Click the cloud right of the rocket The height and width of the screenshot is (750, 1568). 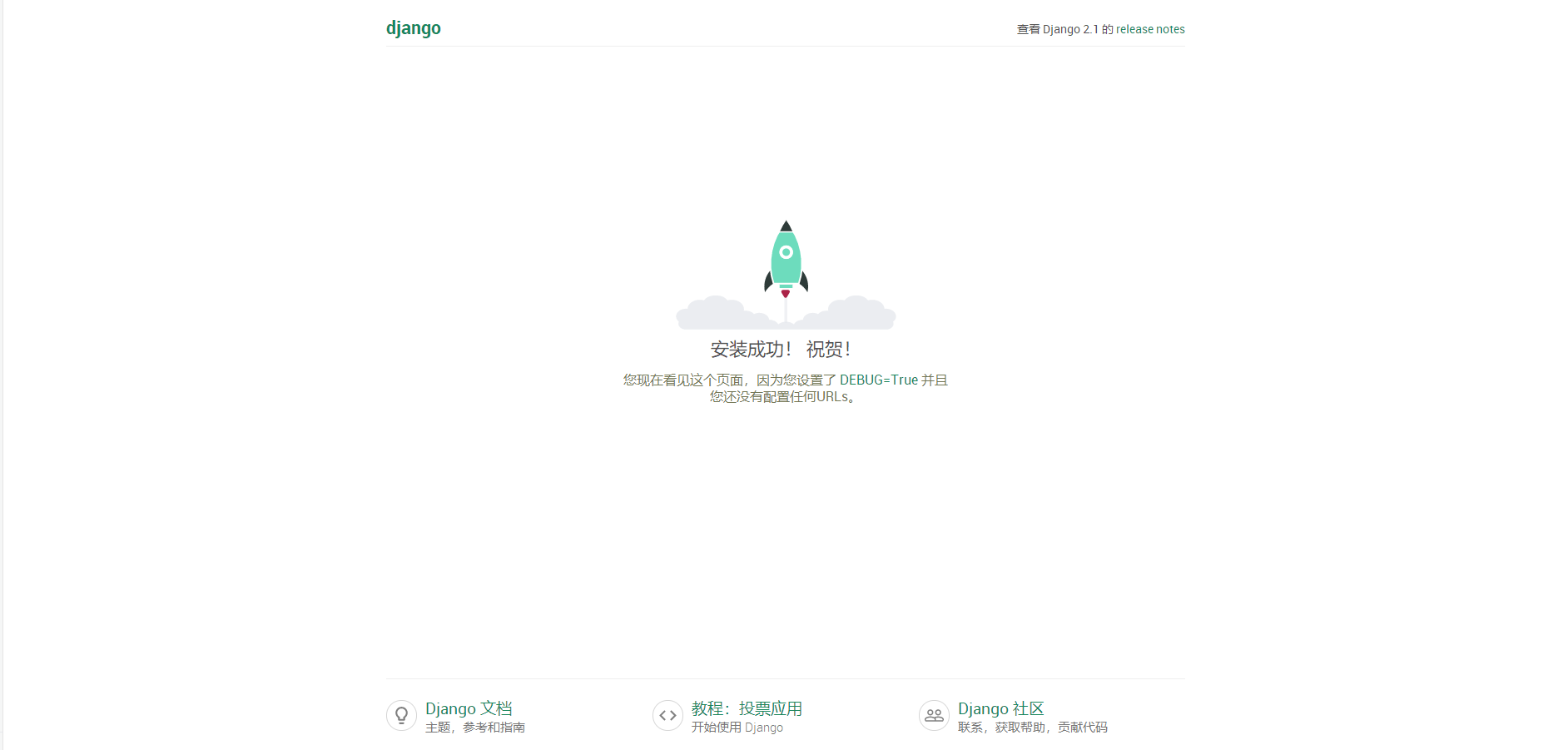point(856,313)
